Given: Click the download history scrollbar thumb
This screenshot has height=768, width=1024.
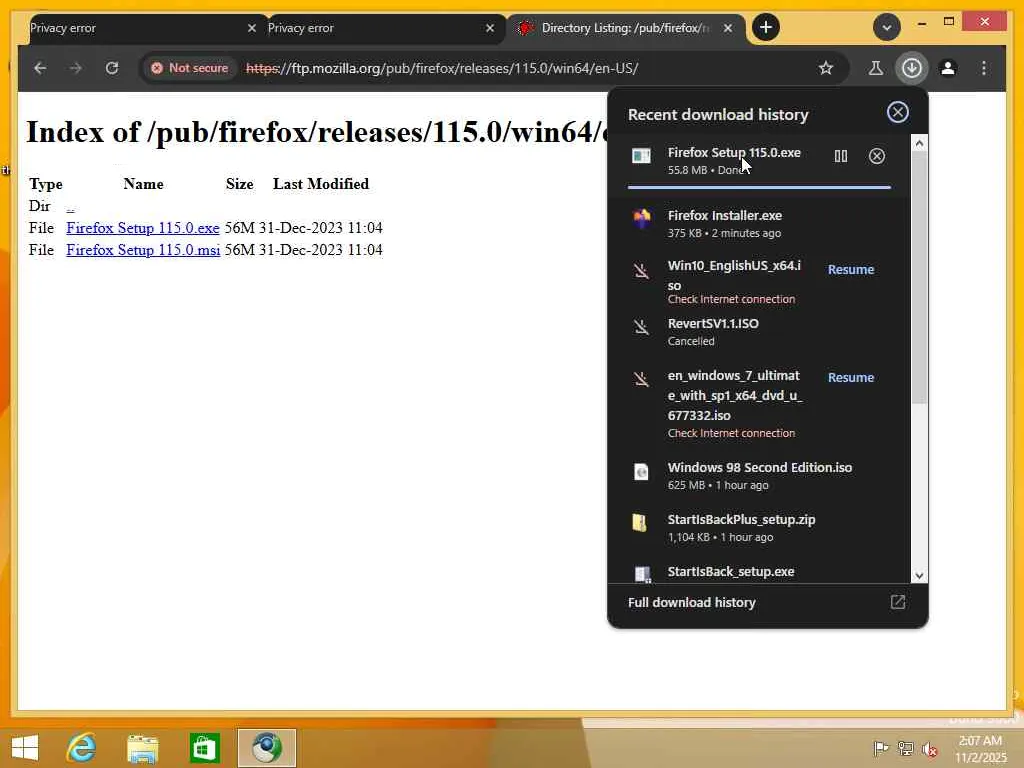Looking at the screenshot, I should point(920,278).
